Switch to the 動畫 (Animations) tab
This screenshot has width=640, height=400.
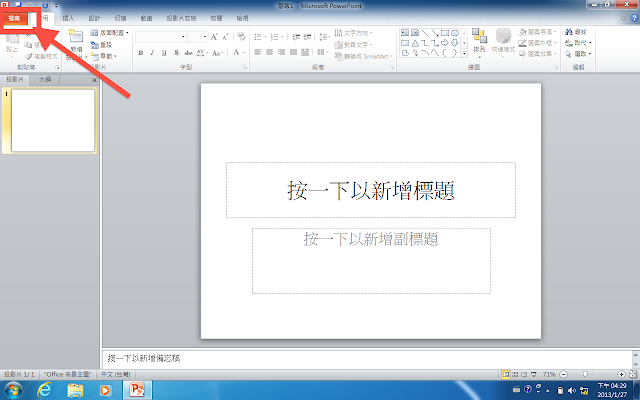[147, 18]
